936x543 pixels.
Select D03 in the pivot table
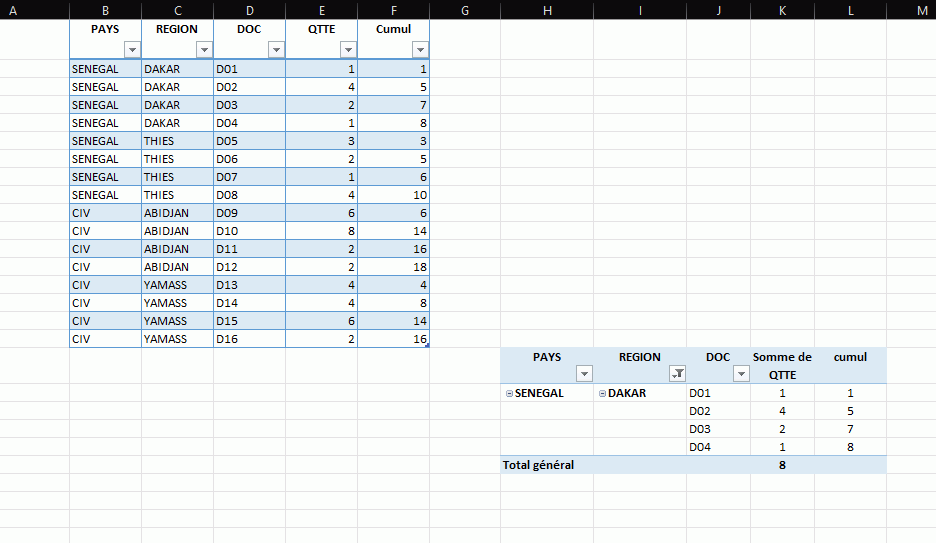[x=719, y=429]
